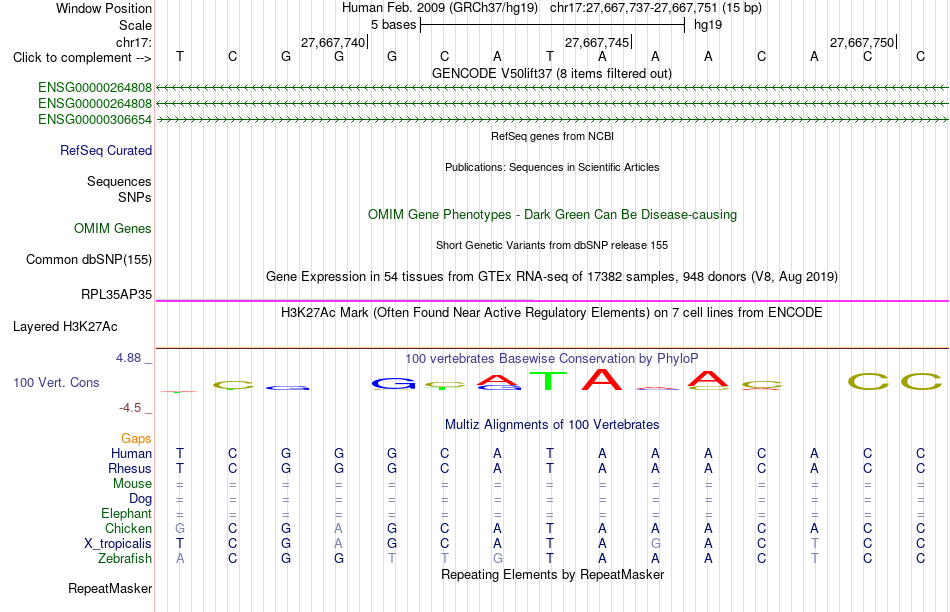This screenshot has width=950, height=612.
Task: Click the Common dbSNP(155) track label
Action: (x=88, y=259)
